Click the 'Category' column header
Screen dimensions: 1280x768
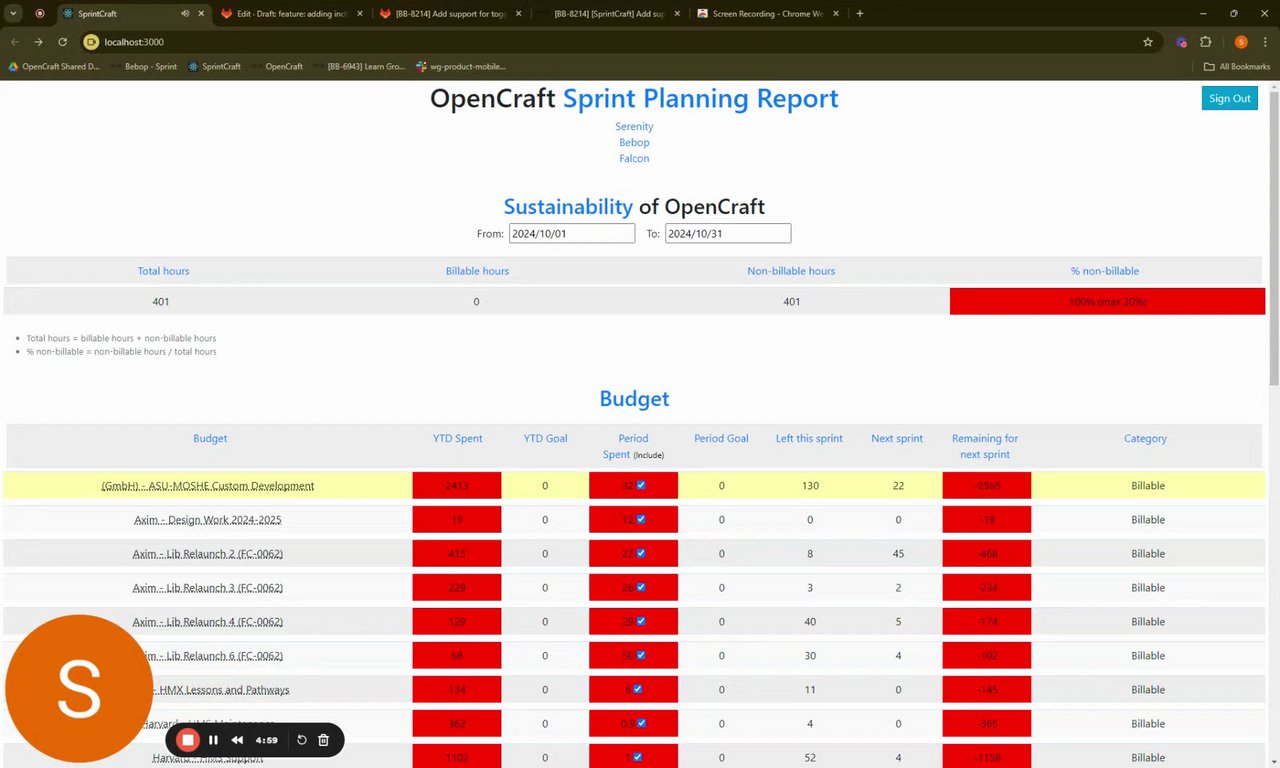tap(1145, 438)
